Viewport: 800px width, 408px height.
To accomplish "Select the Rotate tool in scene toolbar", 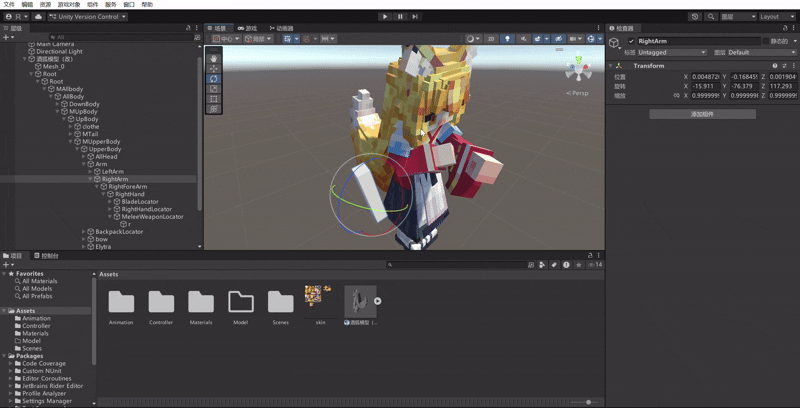I will pos(214,78).
